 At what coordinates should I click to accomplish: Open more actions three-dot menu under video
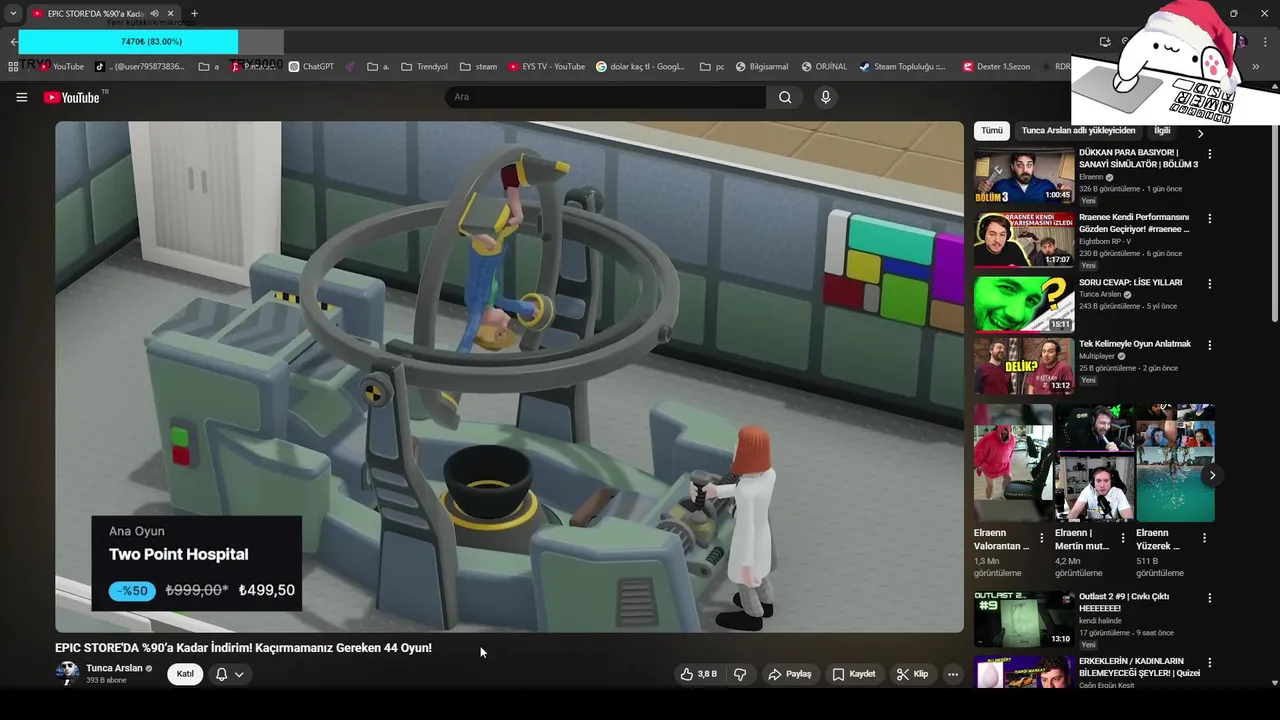pos(953,674)
